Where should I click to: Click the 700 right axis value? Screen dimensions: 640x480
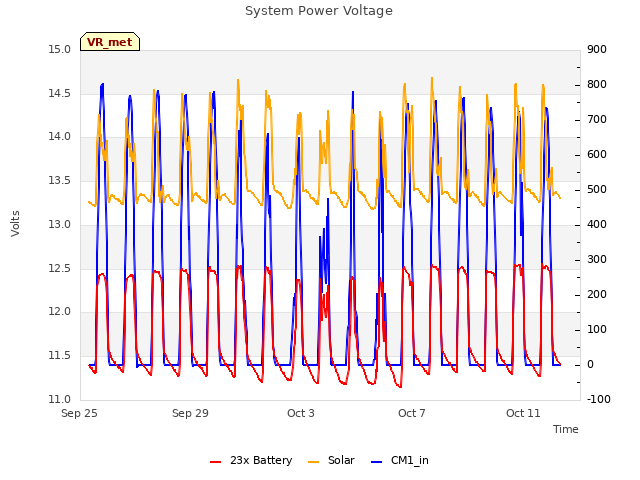click(x=597, y=120)
